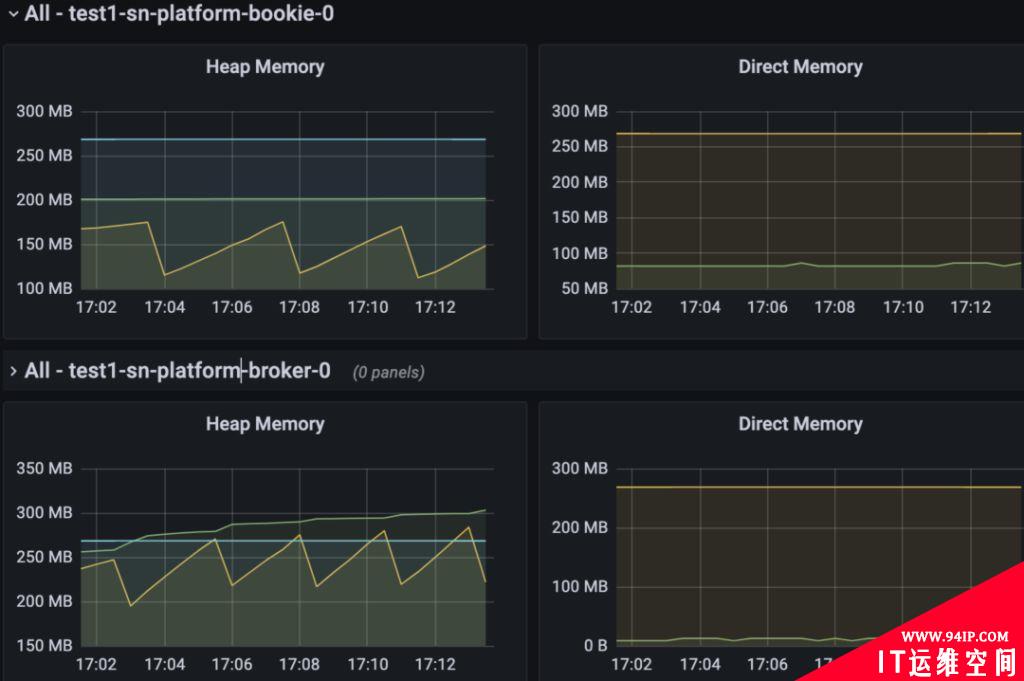1024x681 pixels.
Task: Click 0 B axis label in broker Direct Memory
Action: 596,646
